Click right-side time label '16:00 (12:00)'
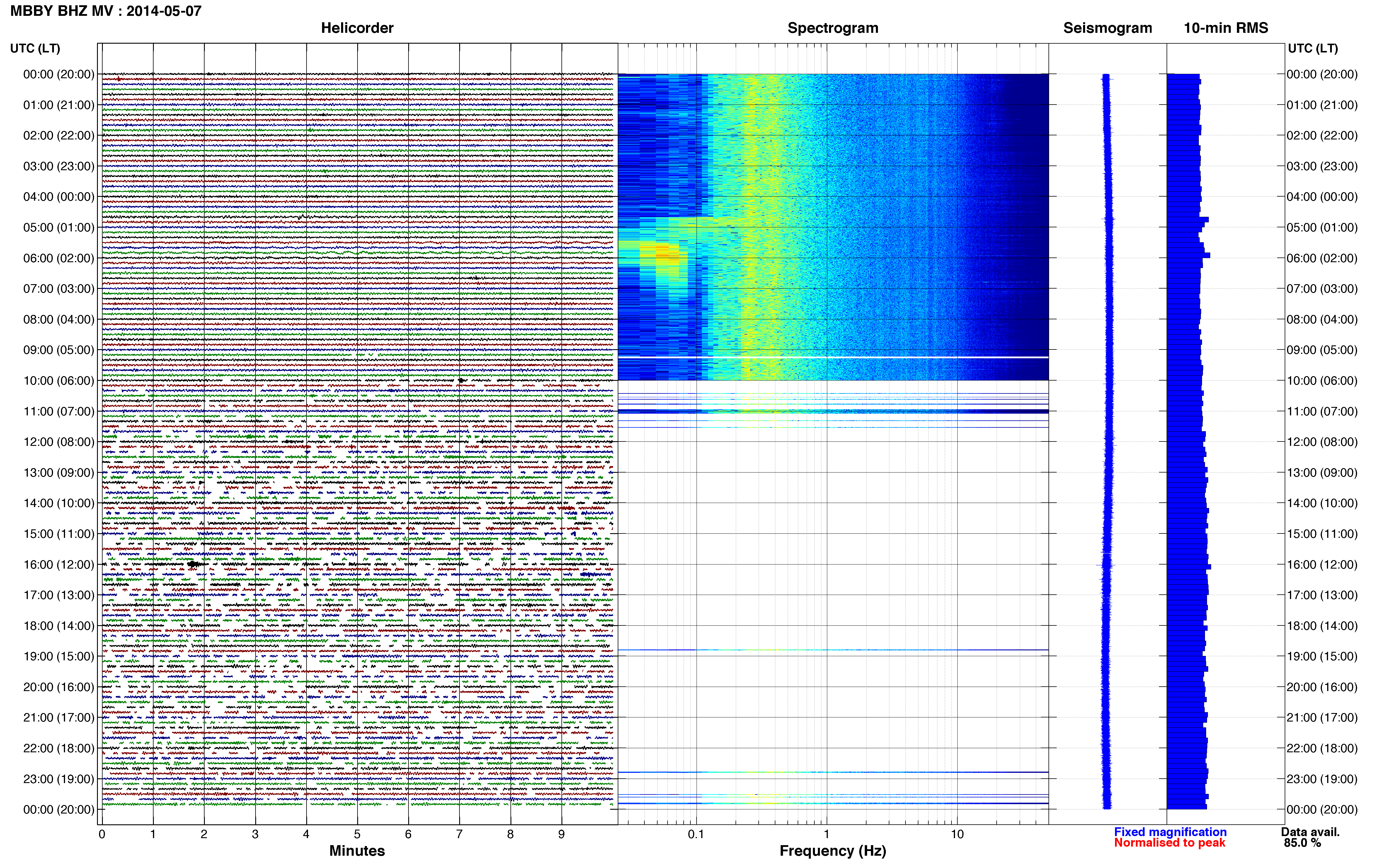 (1322, 564)
